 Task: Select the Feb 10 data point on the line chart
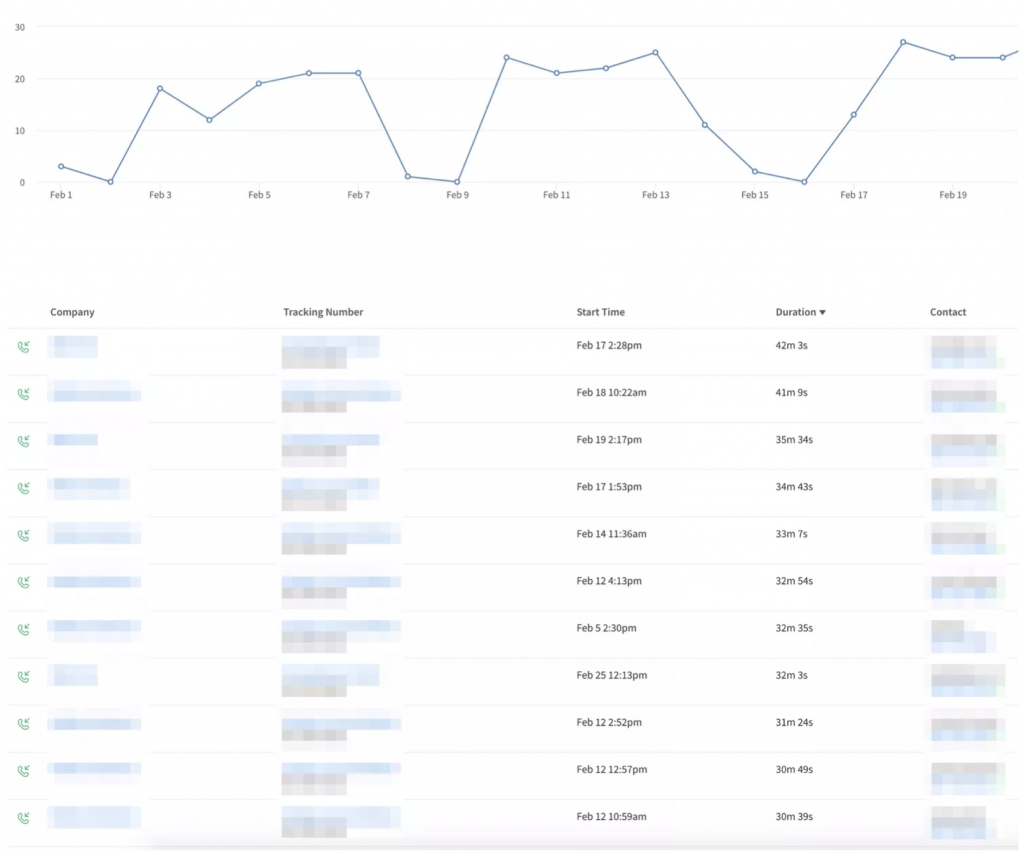tap(506, 57)
